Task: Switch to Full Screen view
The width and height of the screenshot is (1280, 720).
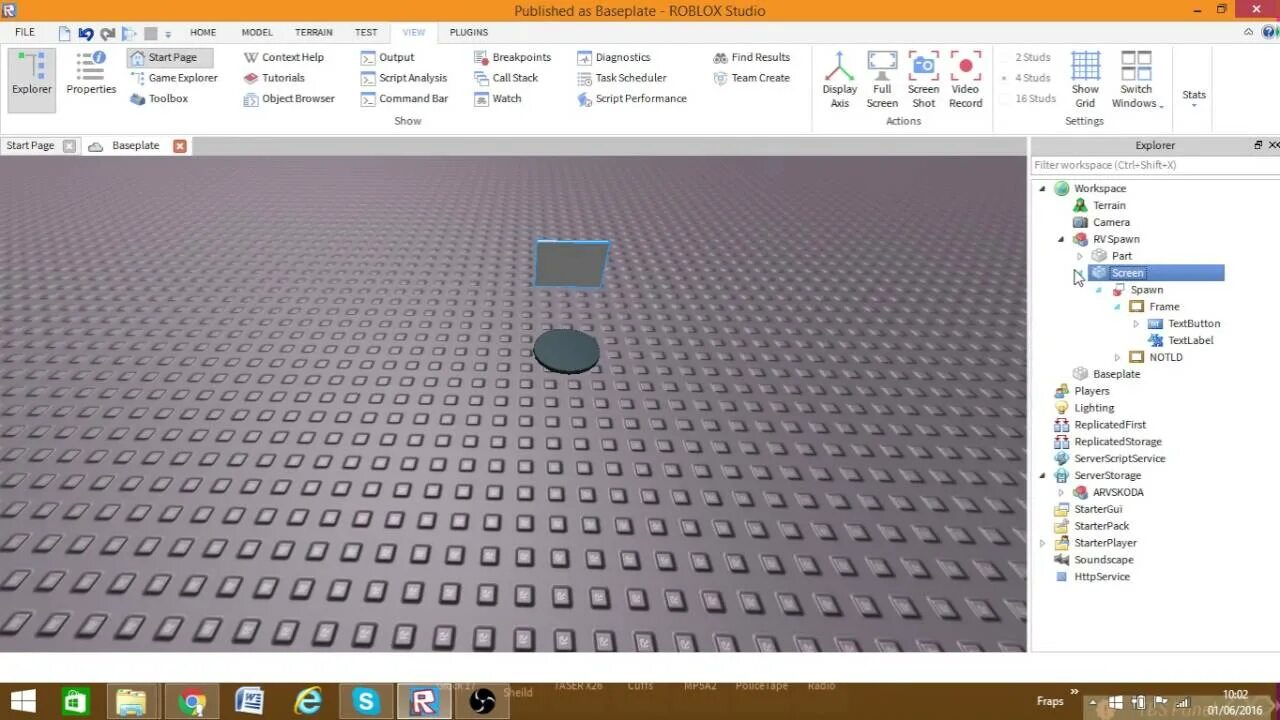Action: click(x=882, y=80)
